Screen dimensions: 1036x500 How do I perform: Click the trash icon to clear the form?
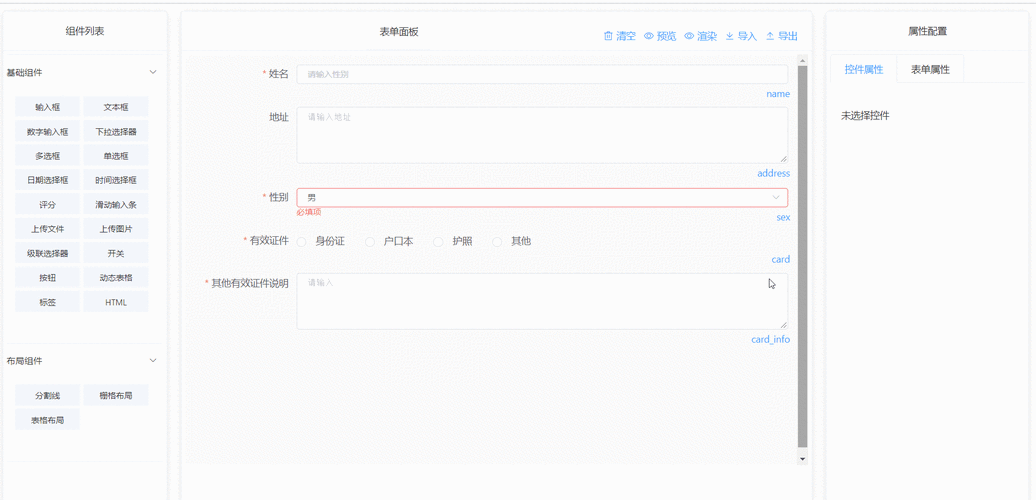click(608, 36)
